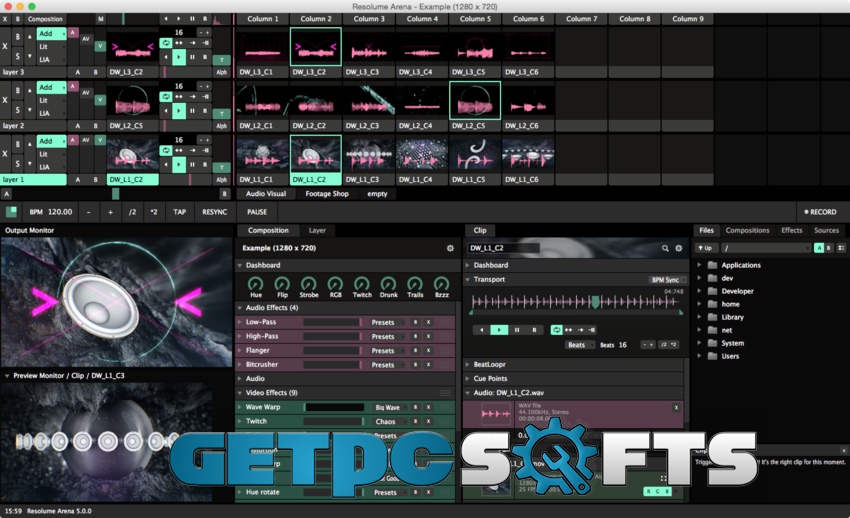Expand the Cue Points section
850x518 pixels.
[467, 379]
